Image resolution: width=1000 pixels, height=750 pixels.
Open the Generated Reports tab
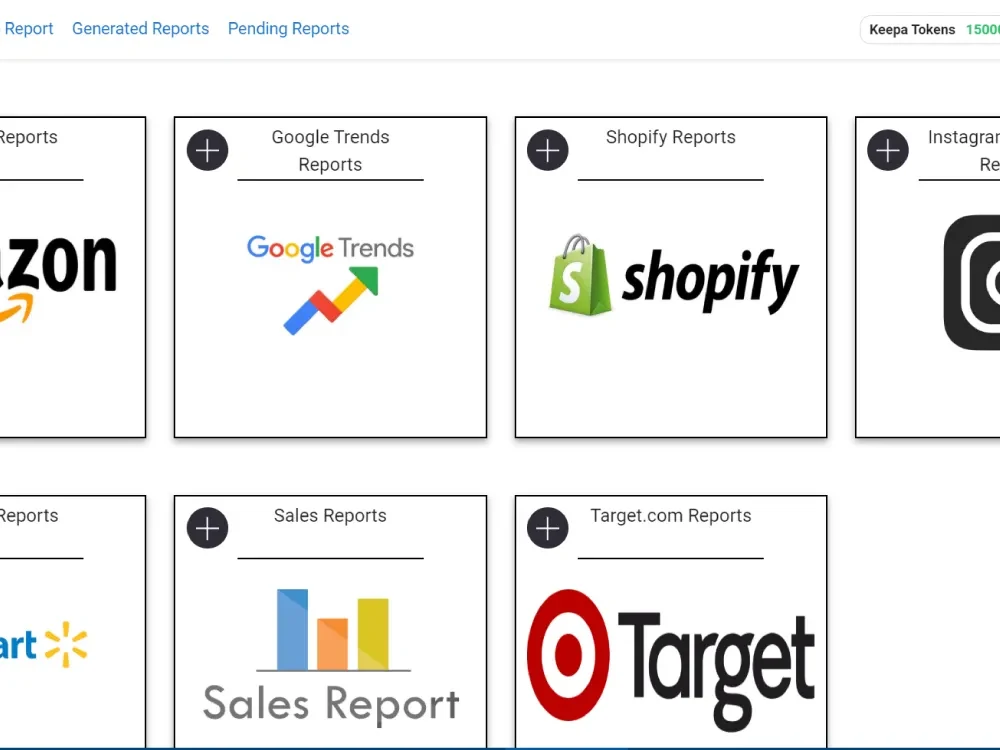(140, 29)
